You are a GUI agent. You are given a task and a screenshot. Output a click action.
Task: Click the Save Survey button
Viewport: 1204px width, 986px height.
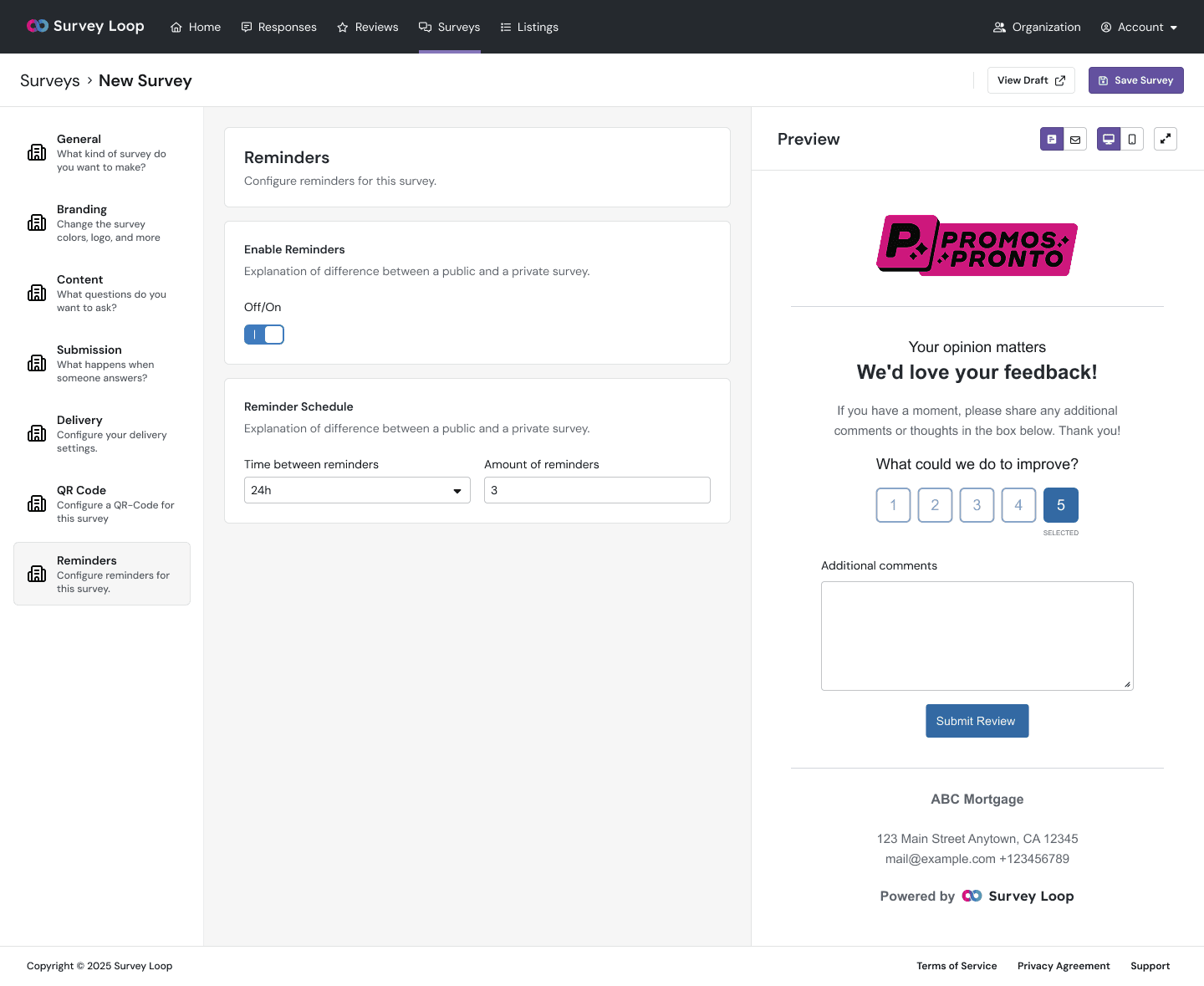click(x=1135, y=80)
